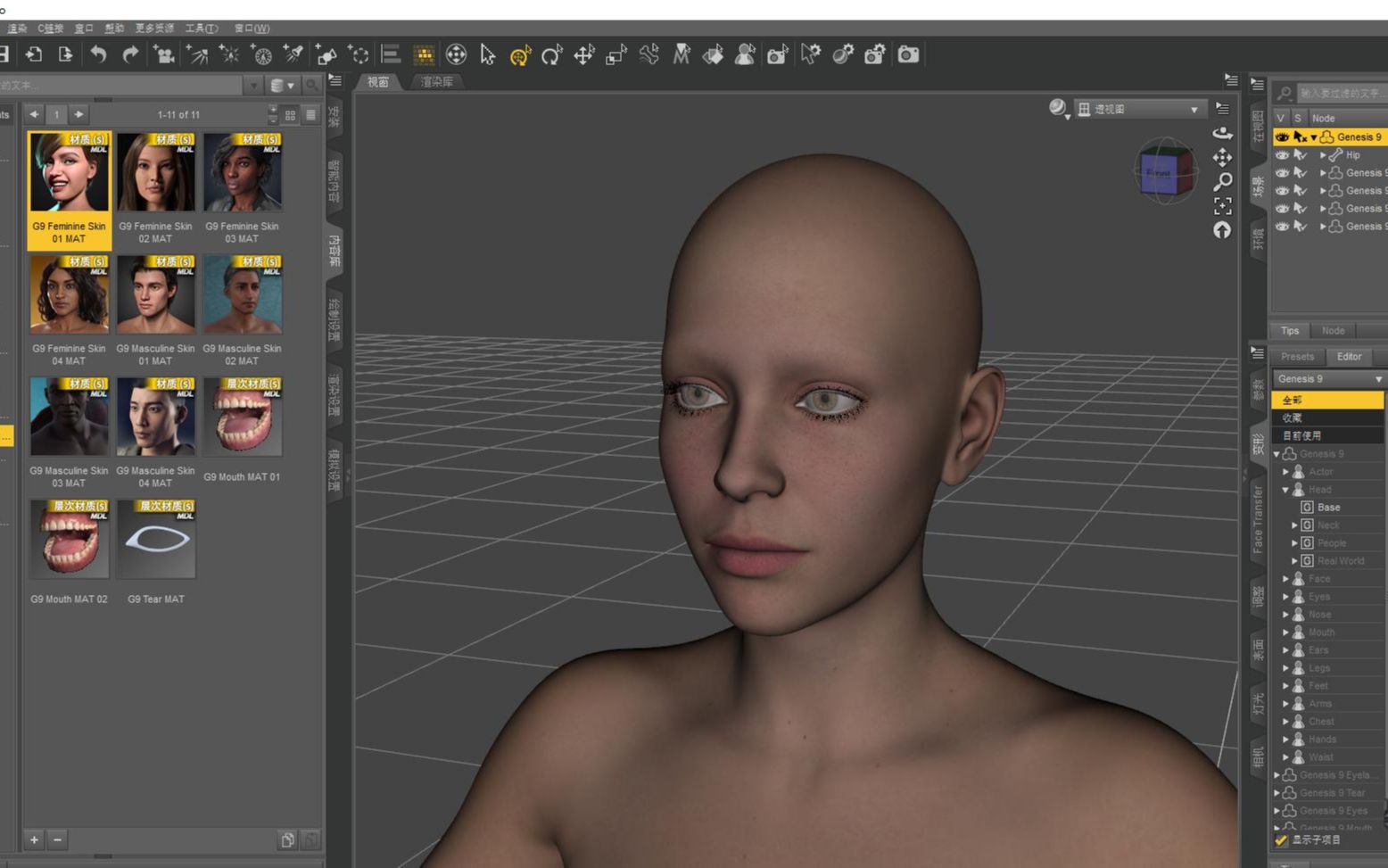Collapse the Head group in shaping tree

tap(1285, 490)
